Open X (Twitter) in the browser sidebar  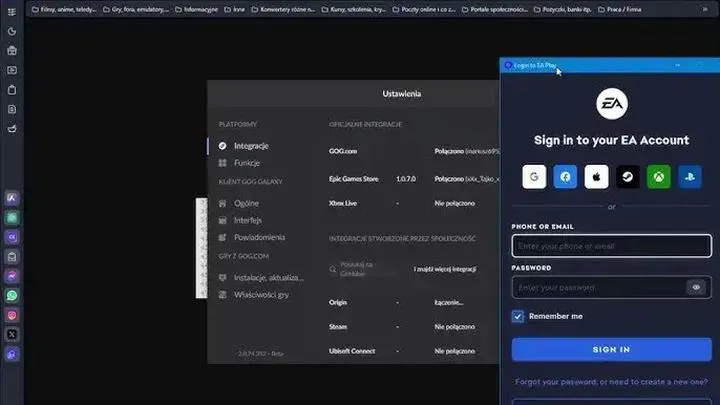point(12,334)
